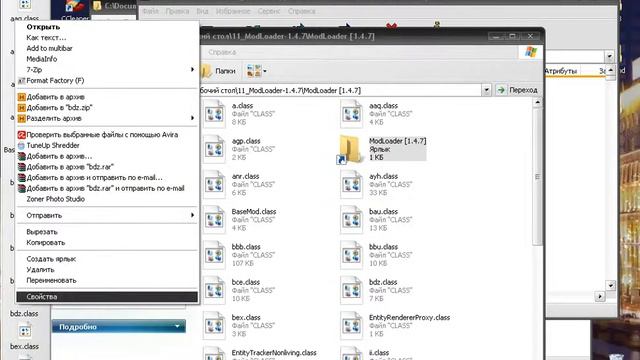Click the Explorer file list scroll up arrow
Image resolution: width=640 pixels, height=360 pixels.
click(x=538, y=102)
